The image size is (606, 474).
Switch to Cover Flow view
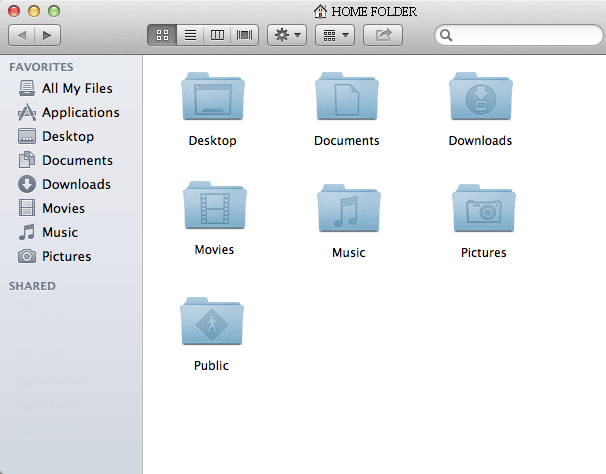tap(243, 35)
